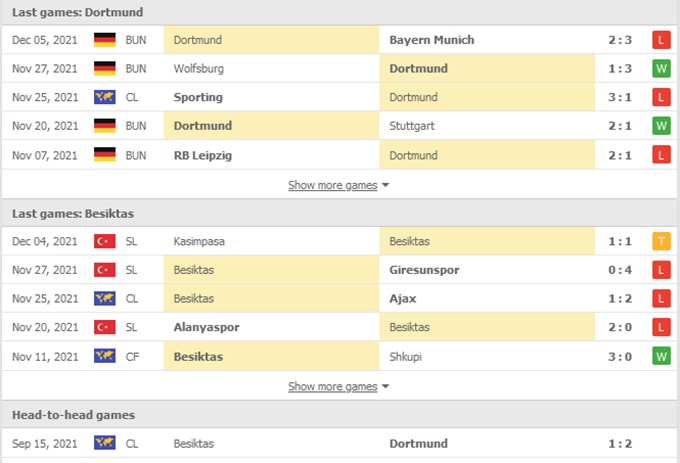The image size is (680, 463).
Task: Click green W badge for Shkupi match
Action: 660,356
